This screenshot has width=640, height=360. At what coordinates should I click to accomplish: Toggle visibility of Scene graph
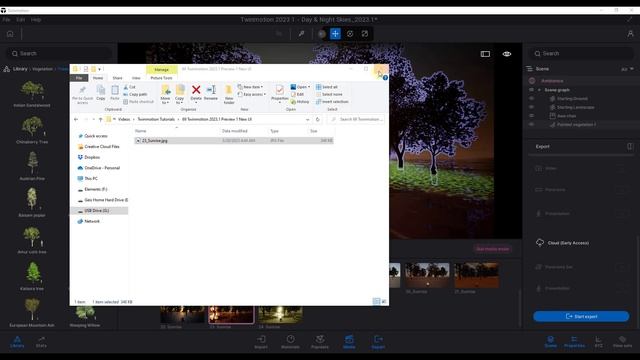point(531,90)
